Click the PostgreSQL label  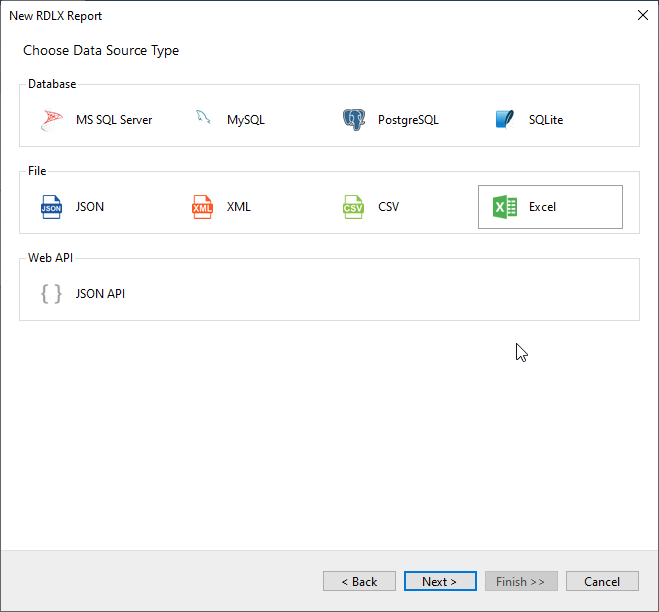coord(408,120)
